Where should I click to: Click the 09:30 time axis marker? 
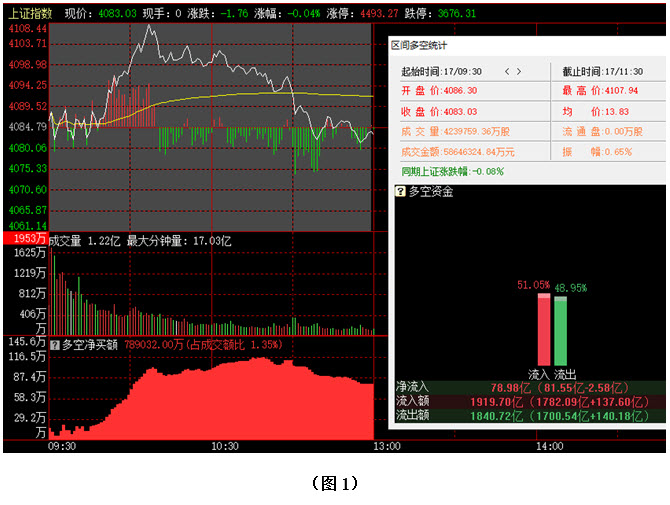tap(62, 446)
